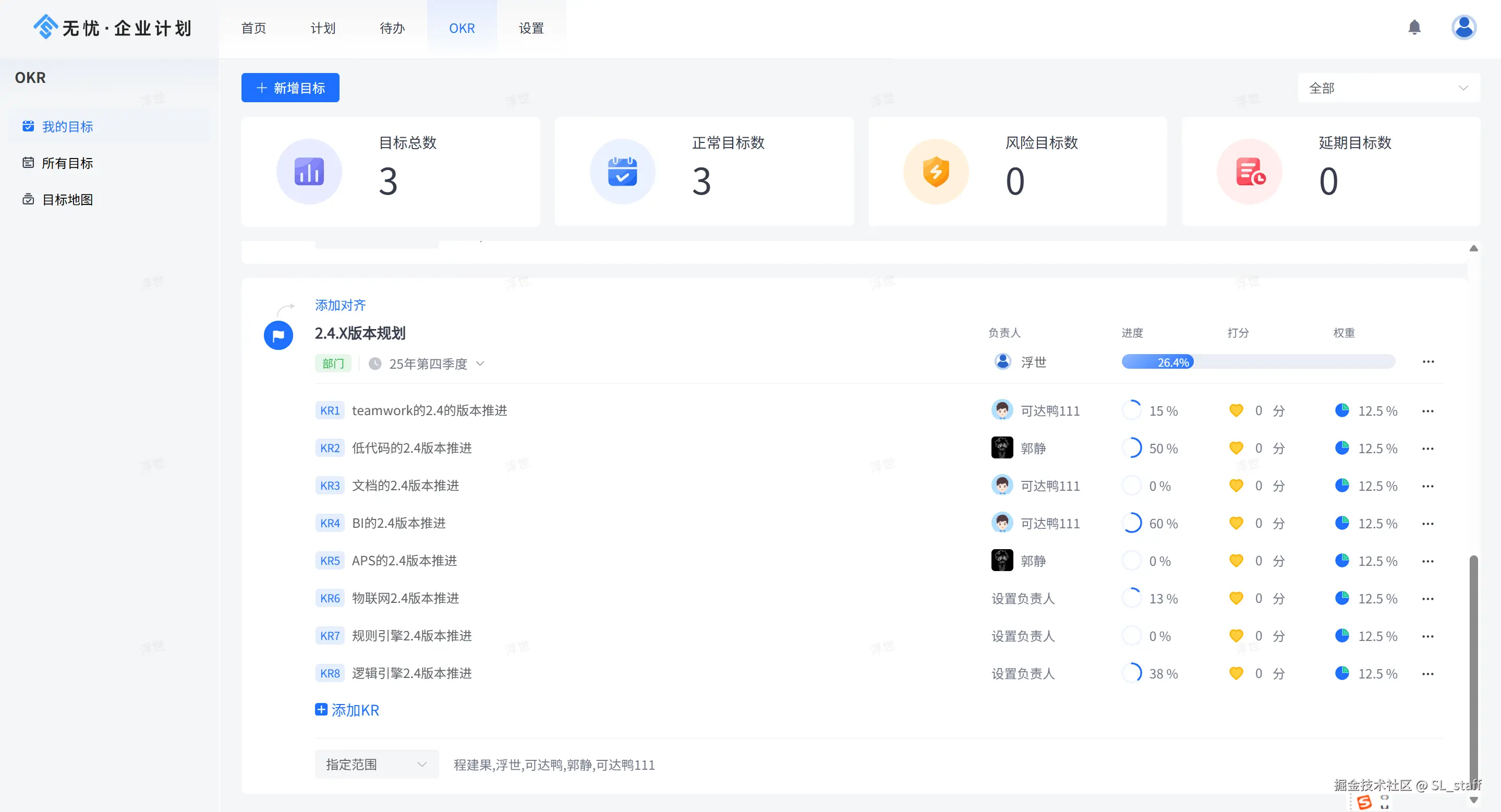Viewport: 1501px width, 812px height.
Task: Click the 60 % progress ring of KR4
Action: 1132,523
